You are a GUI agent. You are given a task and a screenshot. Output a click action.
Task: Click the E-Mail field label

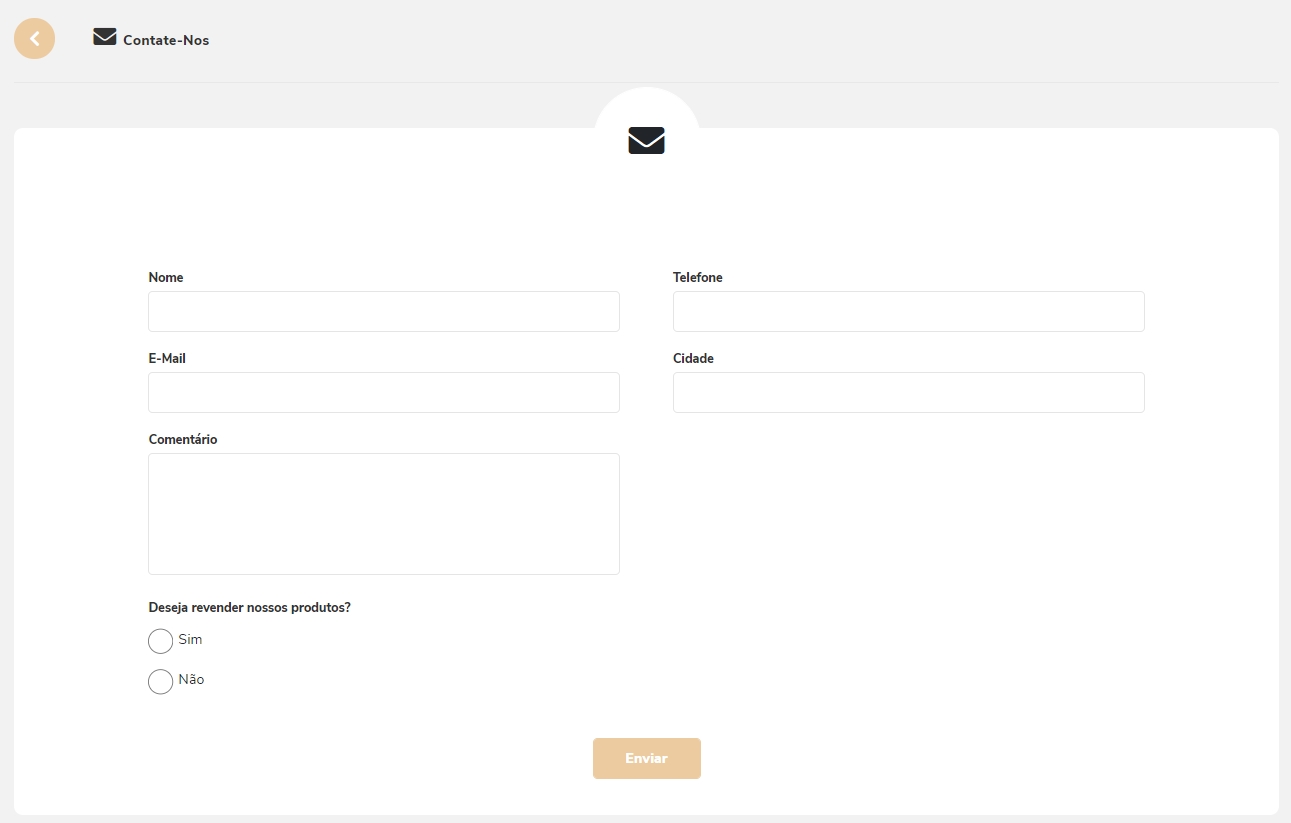167,358
